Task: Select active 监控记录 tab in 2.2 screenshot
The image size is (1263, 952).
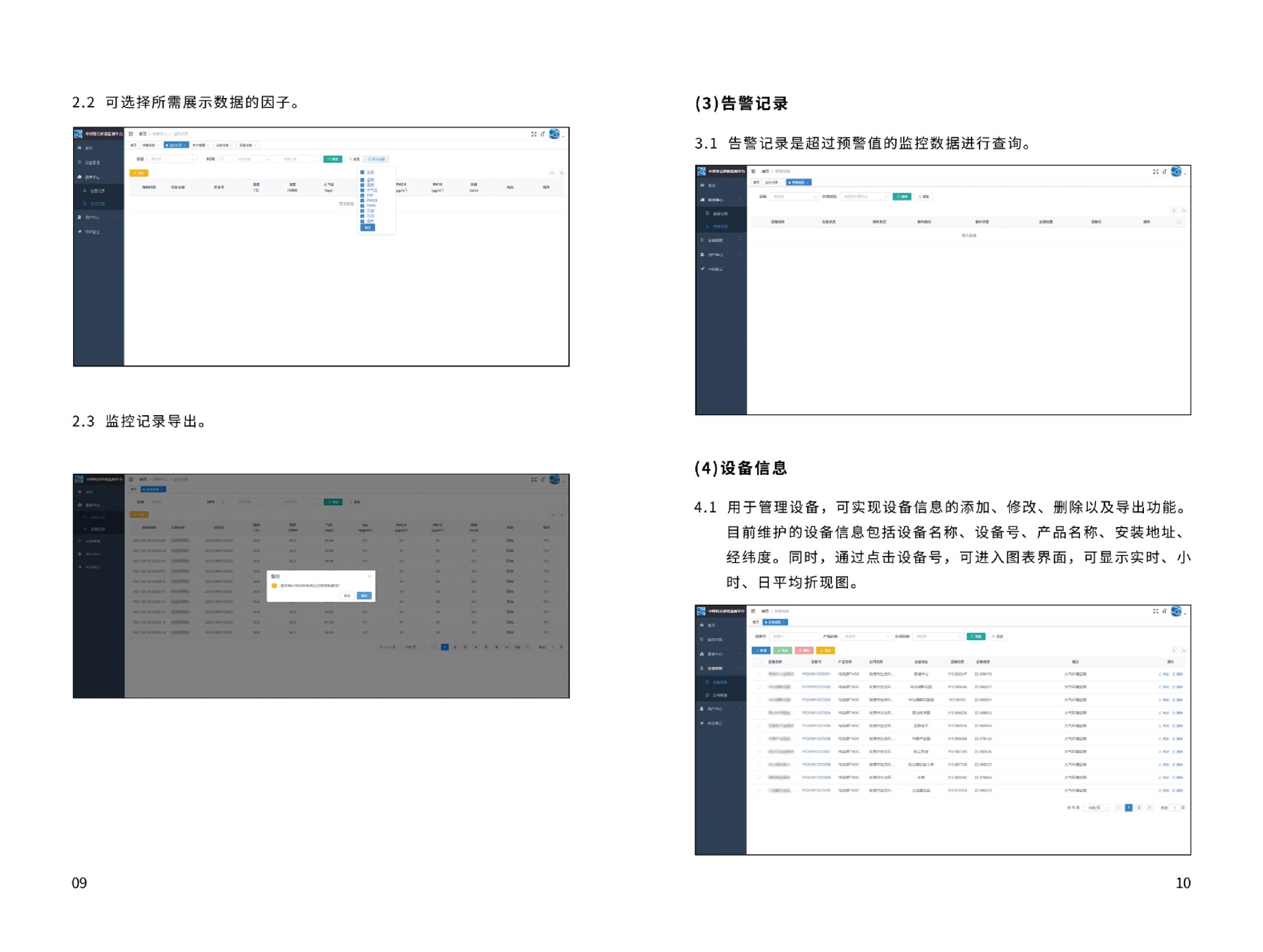Action: point(176,145)
